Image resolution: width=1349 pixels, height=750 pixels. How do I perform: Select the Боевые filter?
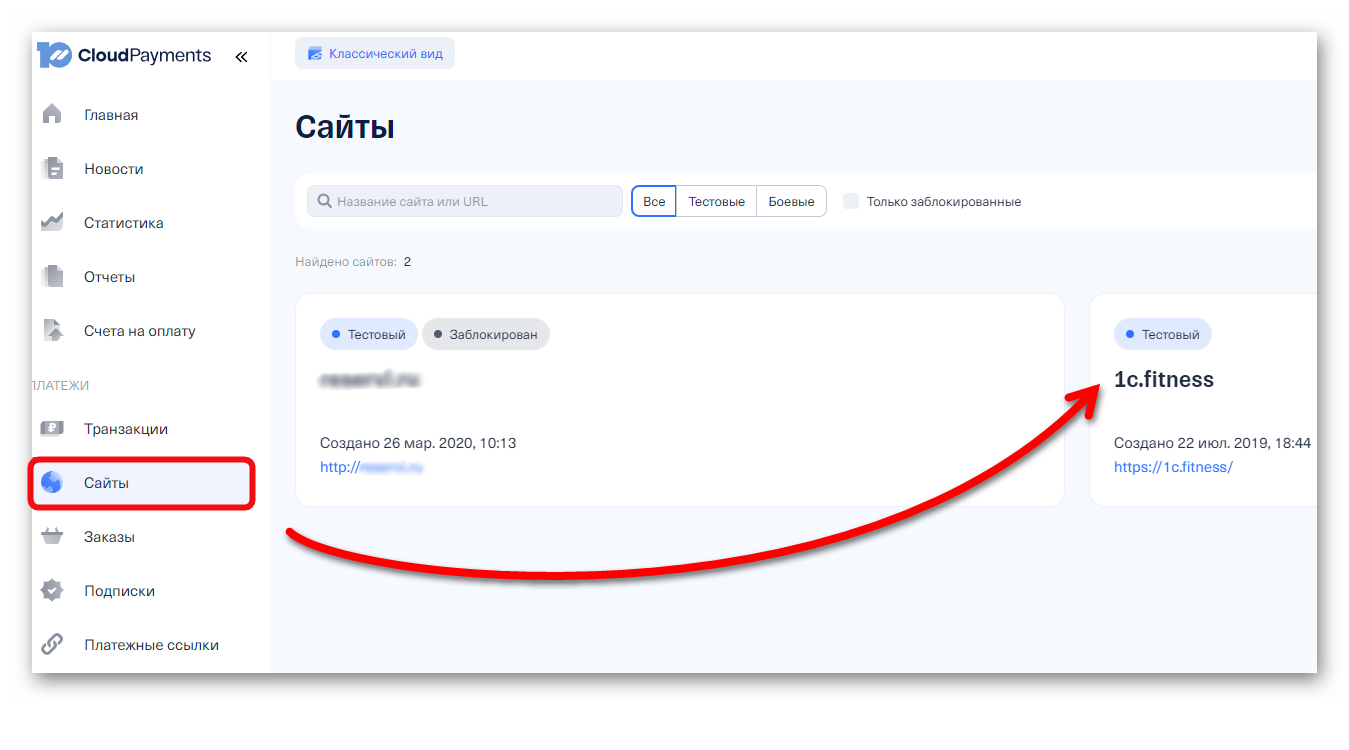792,201
